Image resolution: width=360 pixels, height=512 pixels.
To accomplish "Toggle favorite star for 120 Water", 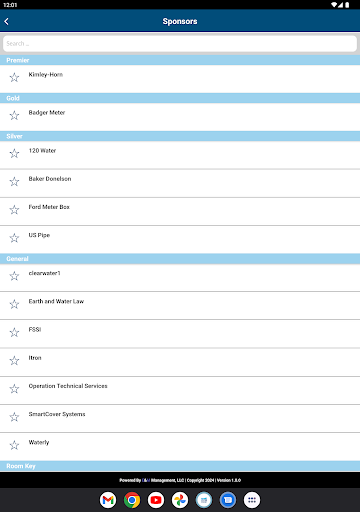I will point(14,154).
